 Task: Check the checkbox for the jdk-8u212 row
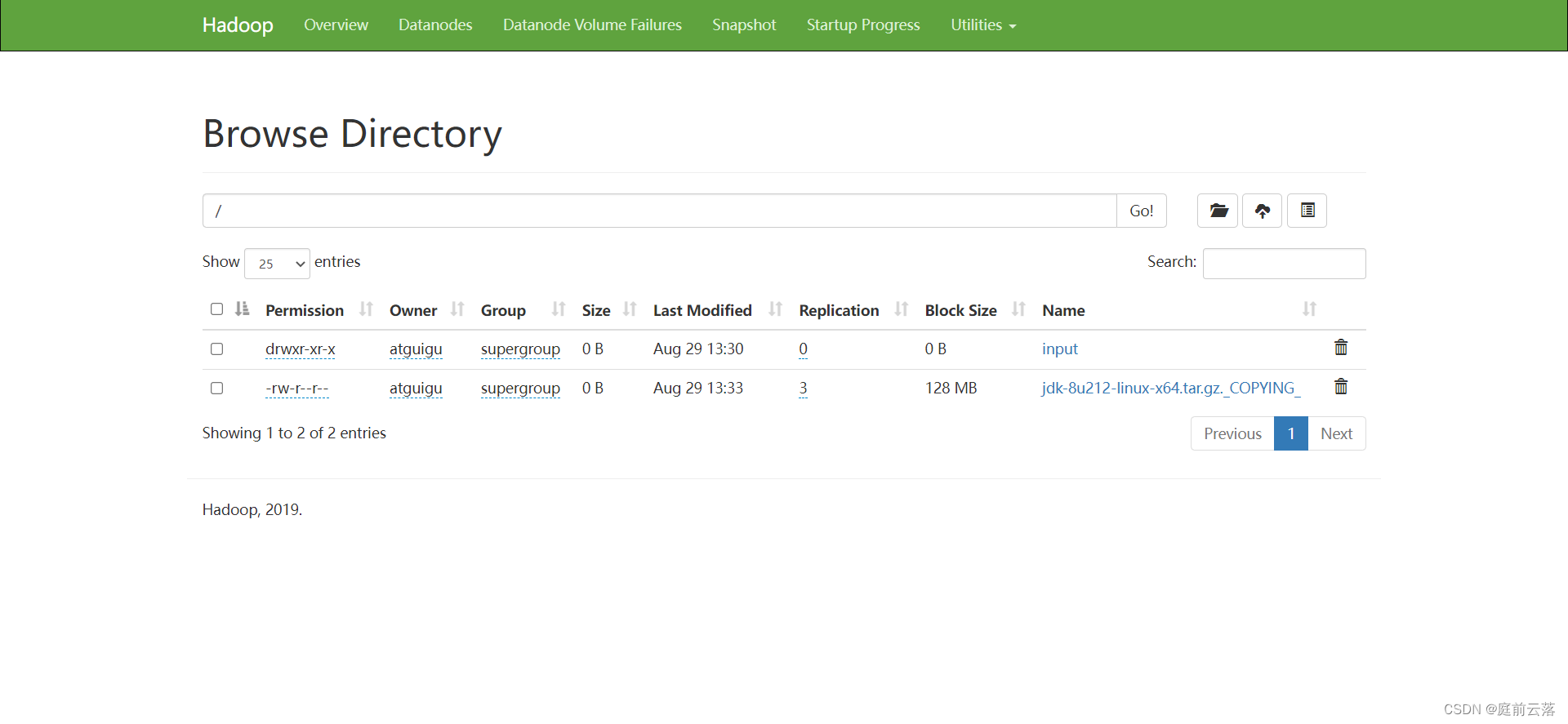216,388
